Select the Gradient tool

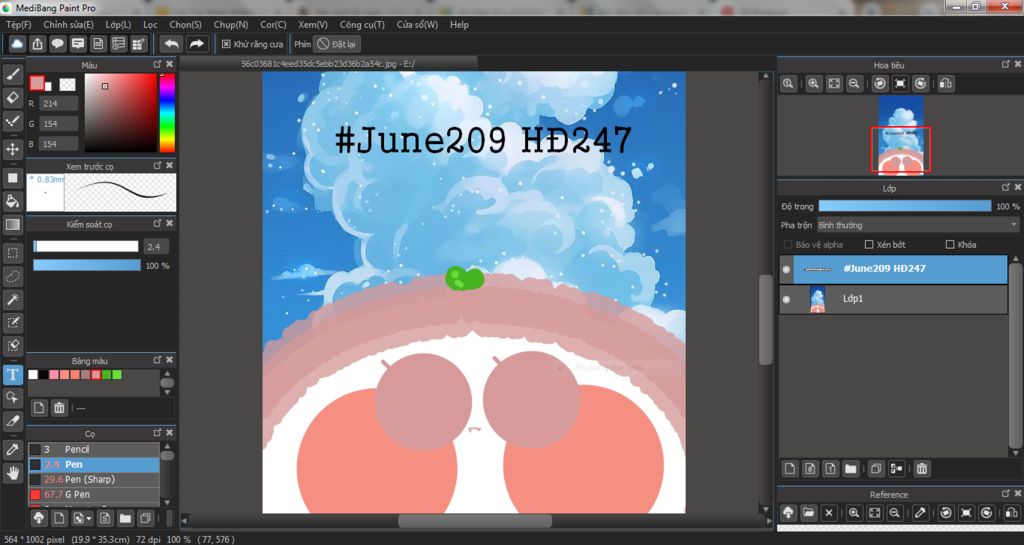(x=12, y=225)
